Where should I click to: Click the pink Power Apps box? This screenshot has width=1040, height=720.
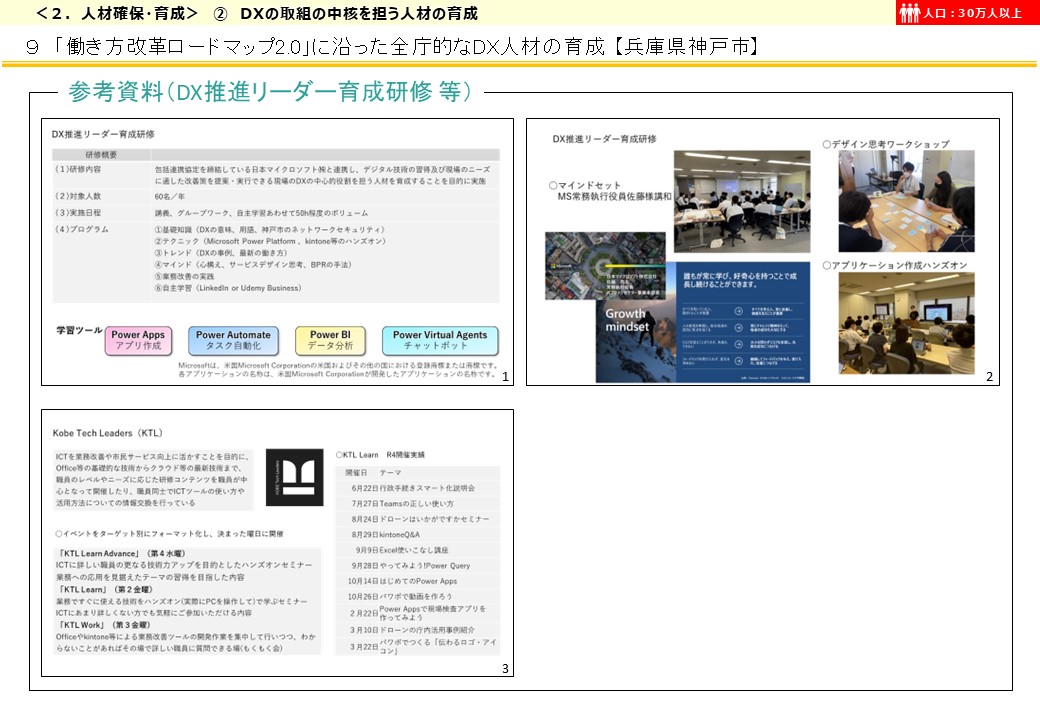(x=138, y=340)
